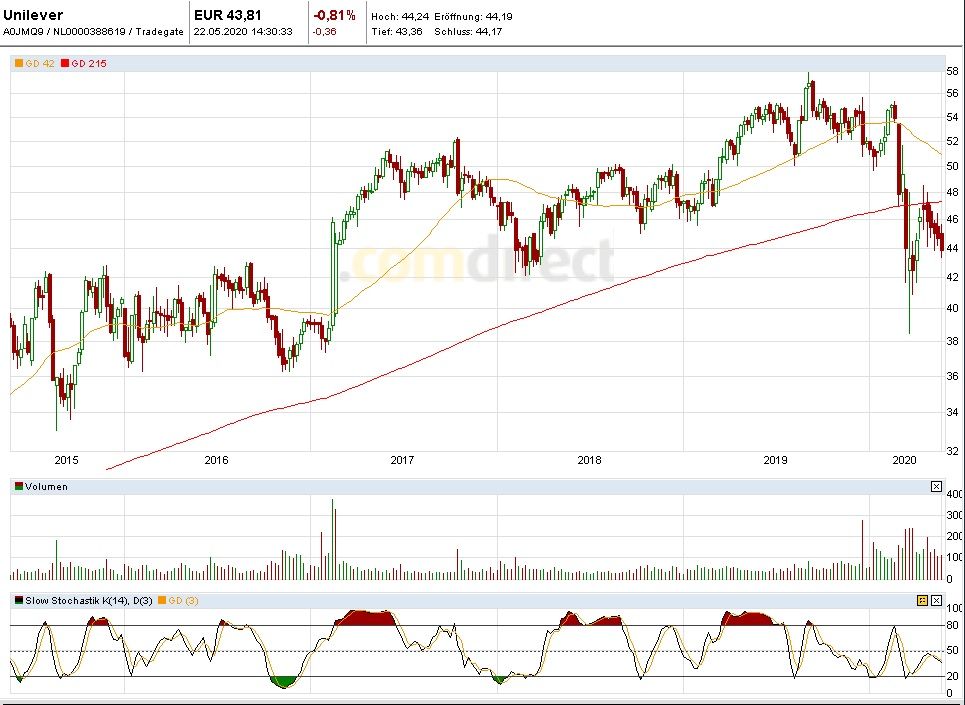Select the GD 215 moving average label
The width and height of the screenshot is (965, 705).
coord(89,64)
